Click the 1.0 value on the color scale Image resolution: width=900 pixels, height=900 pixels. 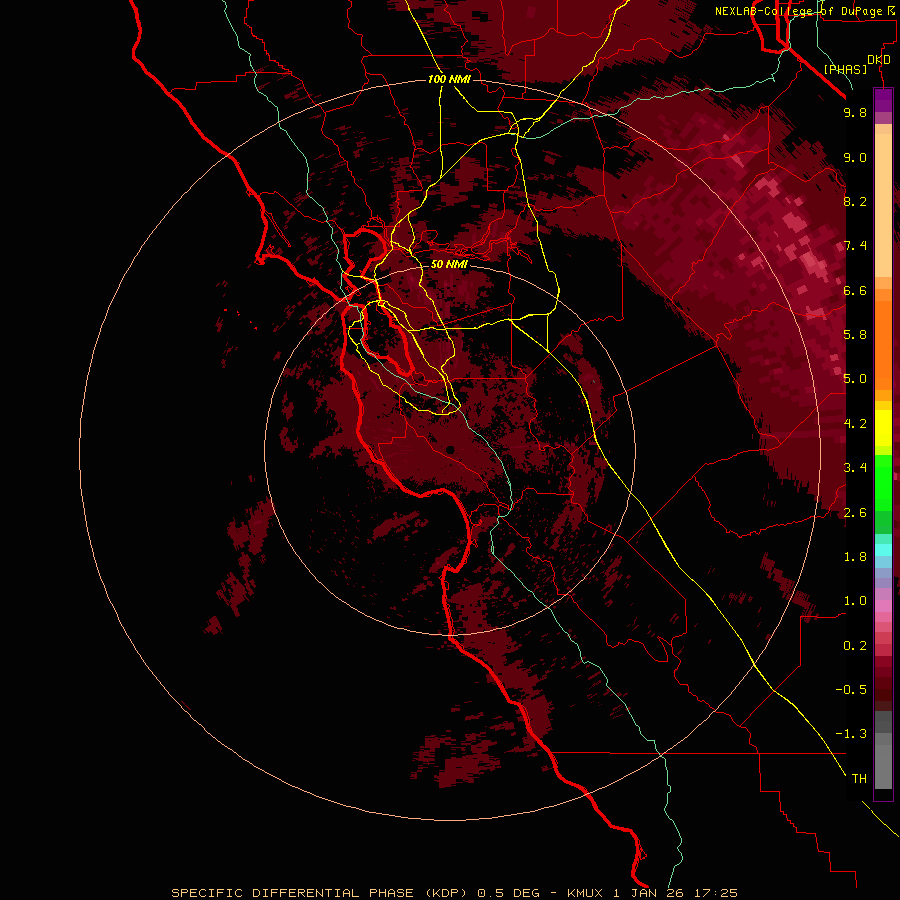855,601
